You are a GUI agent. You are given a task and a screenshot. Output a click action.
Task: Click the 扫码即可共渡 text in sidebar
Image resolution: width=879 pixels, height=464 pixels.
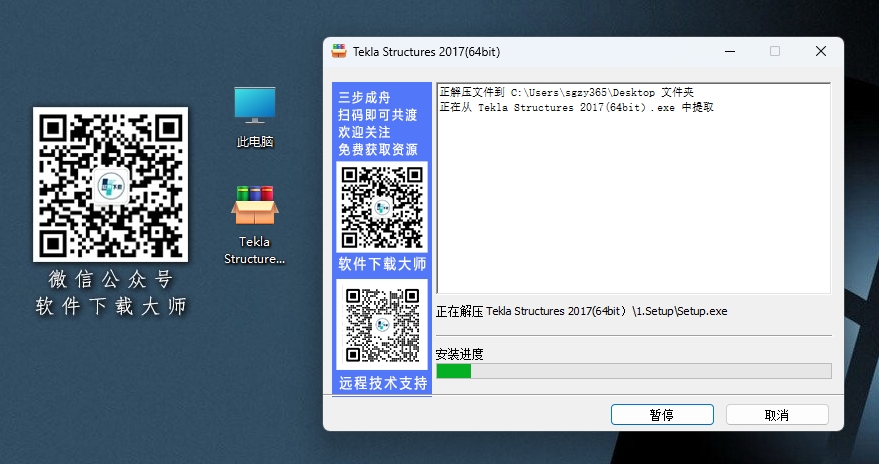(378, 115)
